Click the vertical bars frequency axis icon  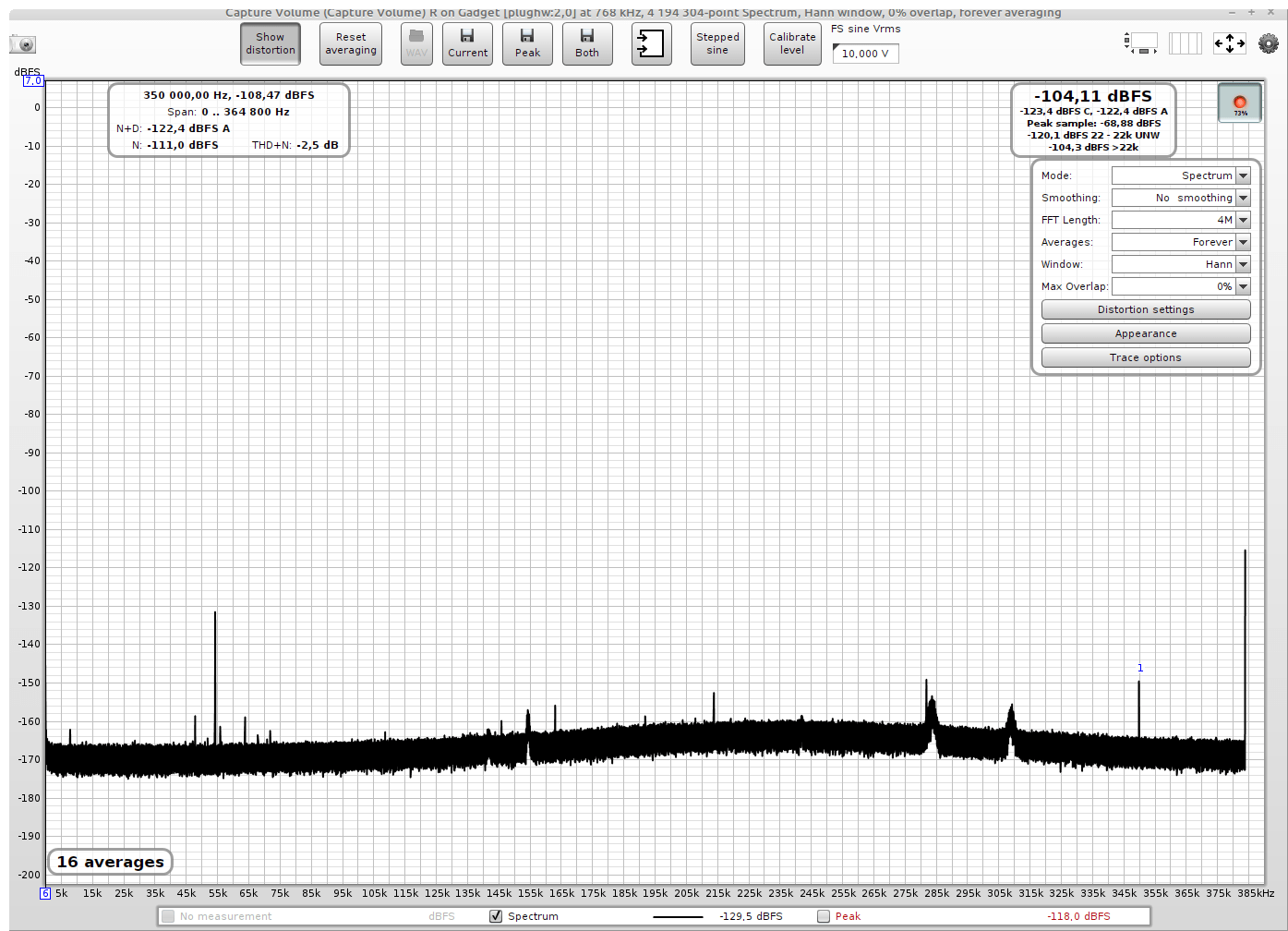pos(1186,42)
